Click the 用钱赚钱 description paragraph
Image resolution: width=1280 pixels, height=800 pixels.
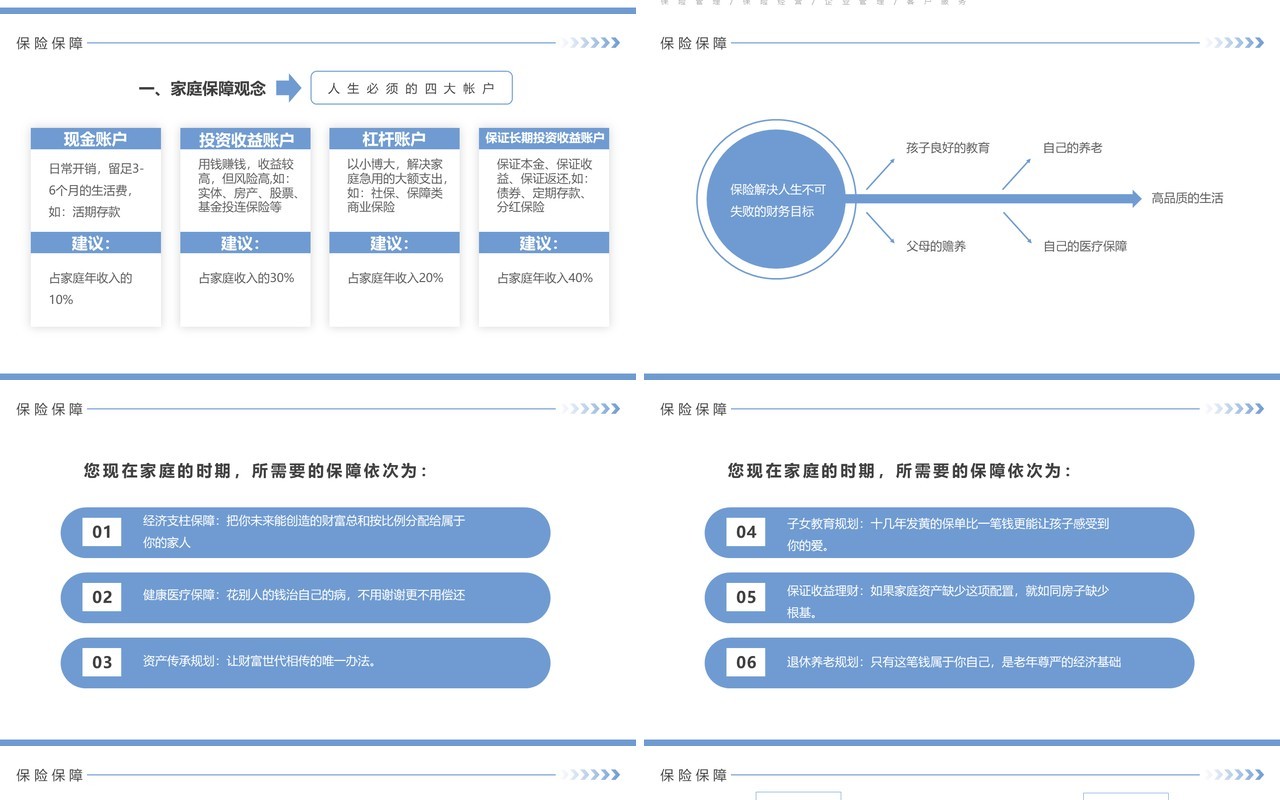248,185
